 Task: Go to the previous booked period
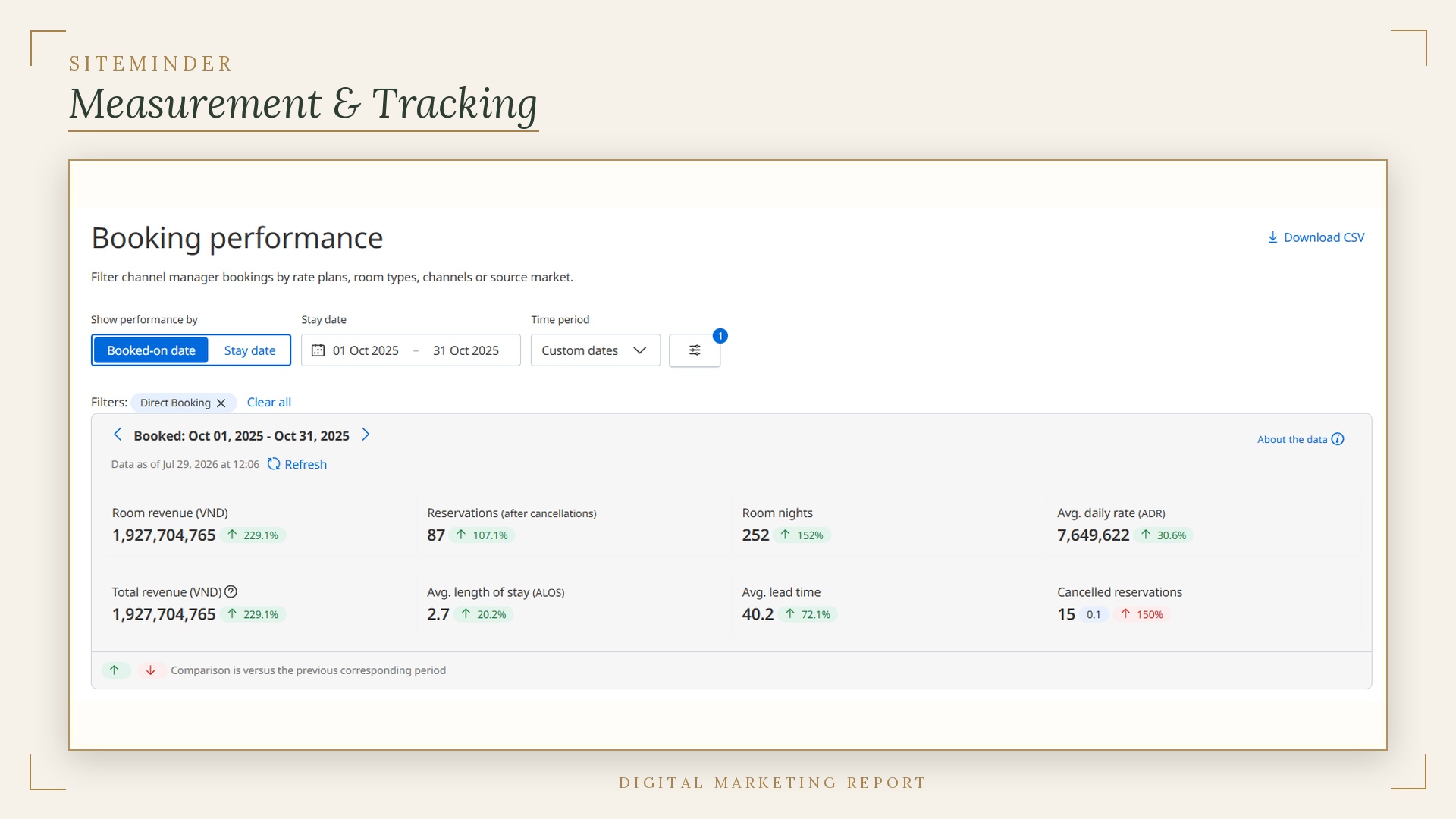118,435
